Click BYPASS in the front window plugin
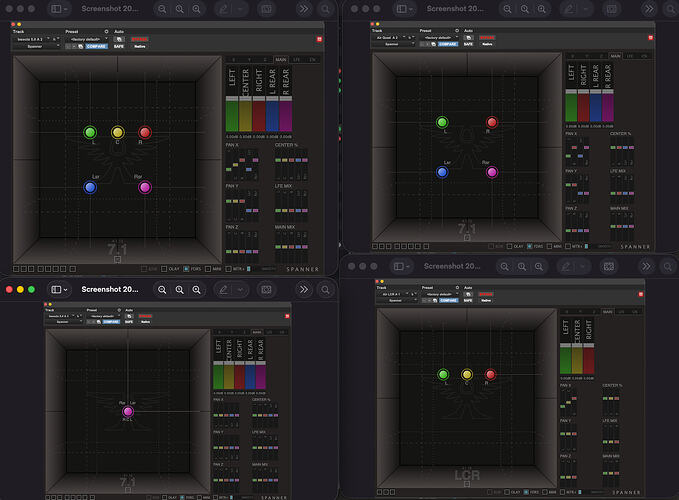The image size is (679, 500). (145, 316)
